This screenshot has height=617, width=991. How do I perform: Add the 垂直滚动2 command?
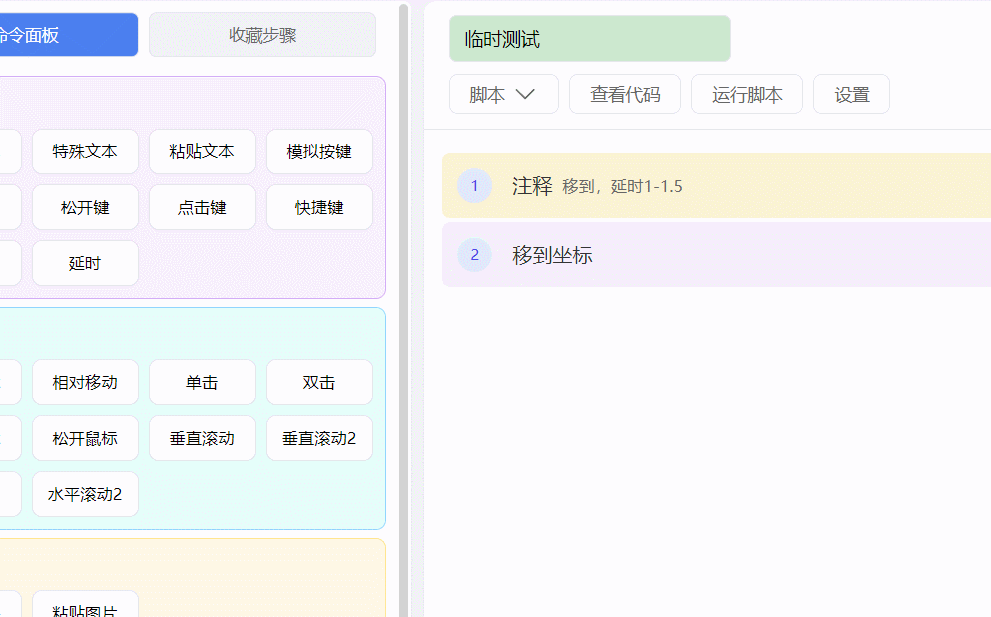click(319, 438)
